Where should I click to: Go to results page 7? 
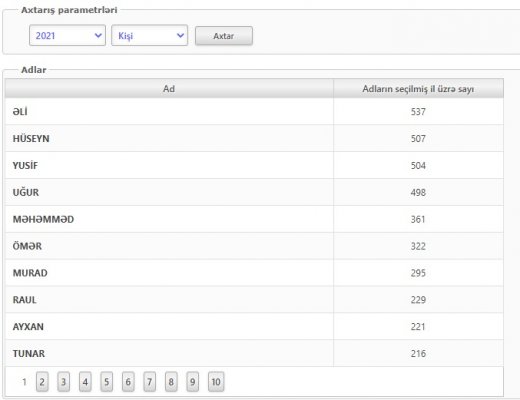point(149,382)
